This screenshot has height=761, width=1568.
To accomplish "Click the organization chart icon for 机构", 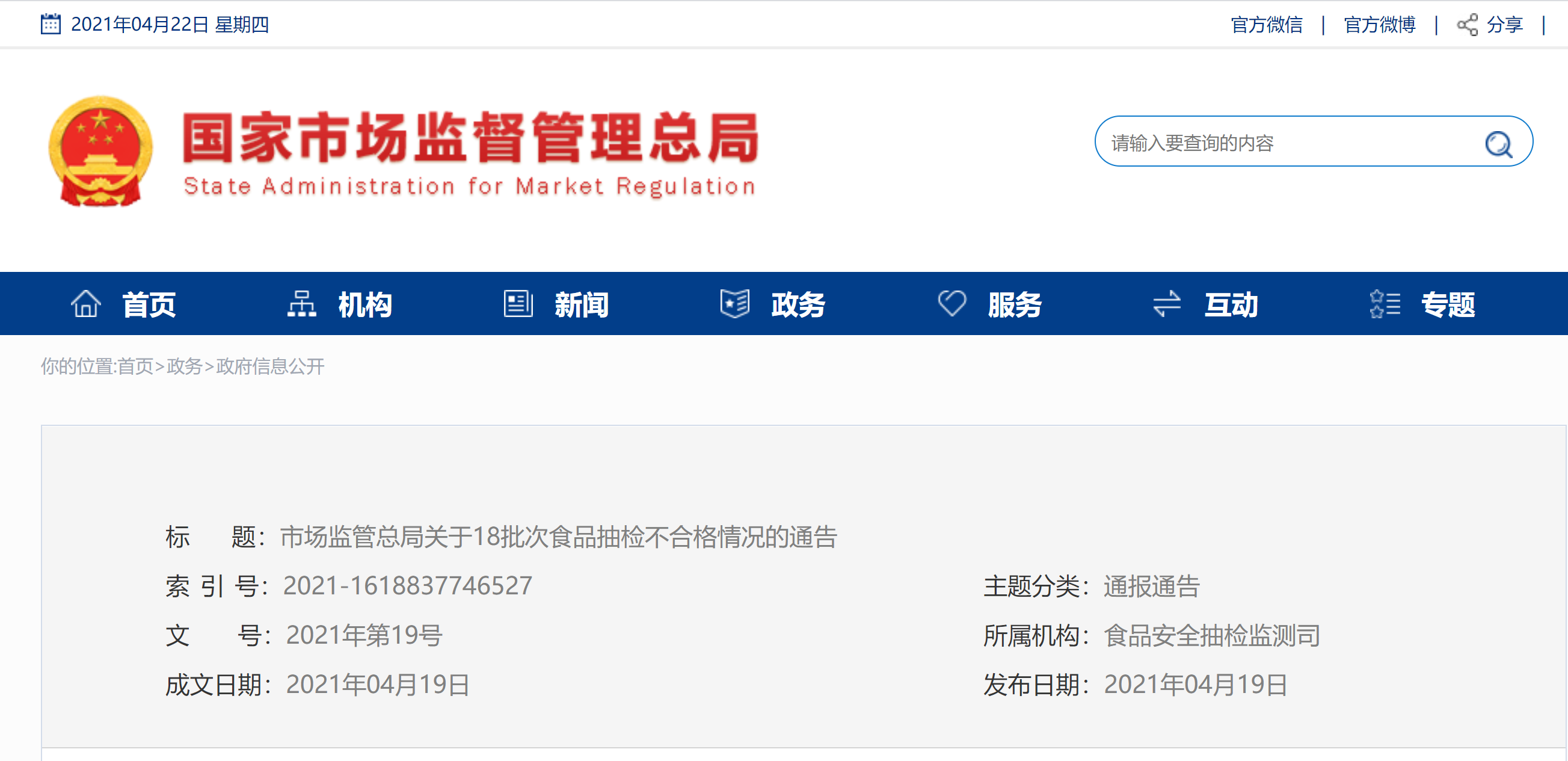I will tap(302, 303).
